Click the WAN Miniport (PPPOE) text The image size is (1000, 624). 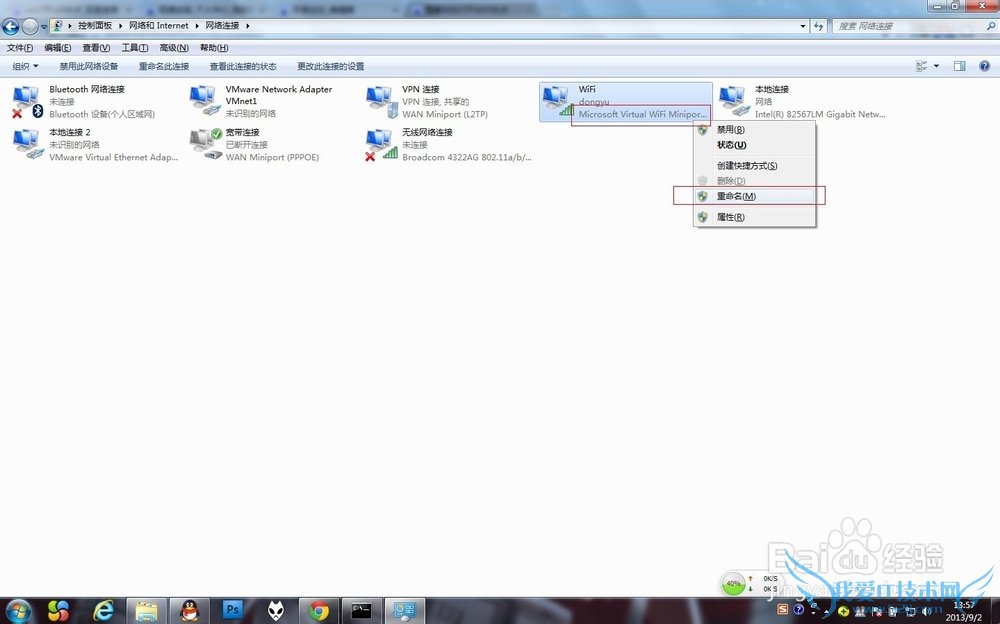tap(272, 157)
